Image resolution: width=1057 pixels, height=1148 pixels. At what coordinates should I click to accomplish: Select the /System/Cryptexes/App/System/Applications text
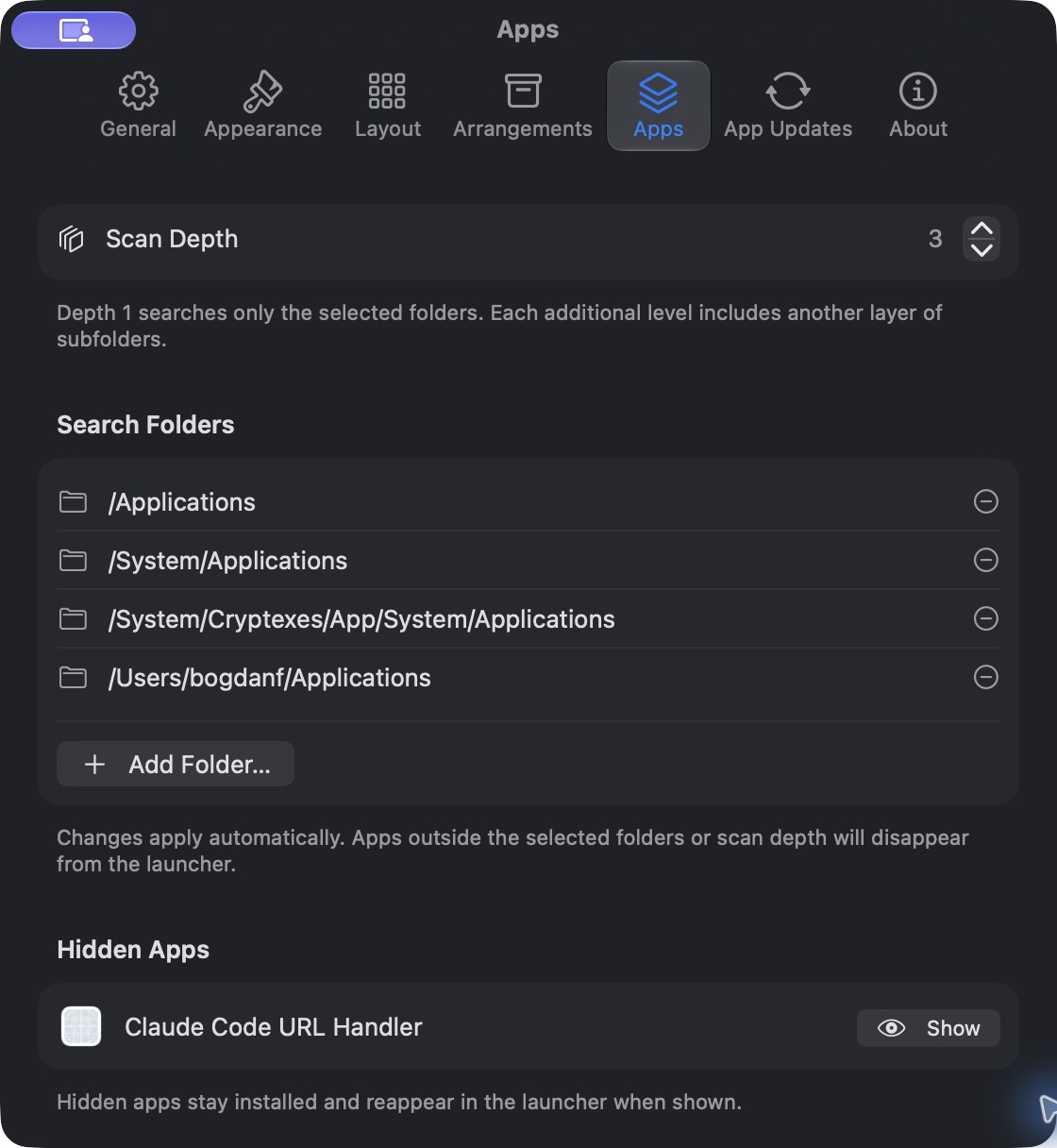(x=361, y=619)
